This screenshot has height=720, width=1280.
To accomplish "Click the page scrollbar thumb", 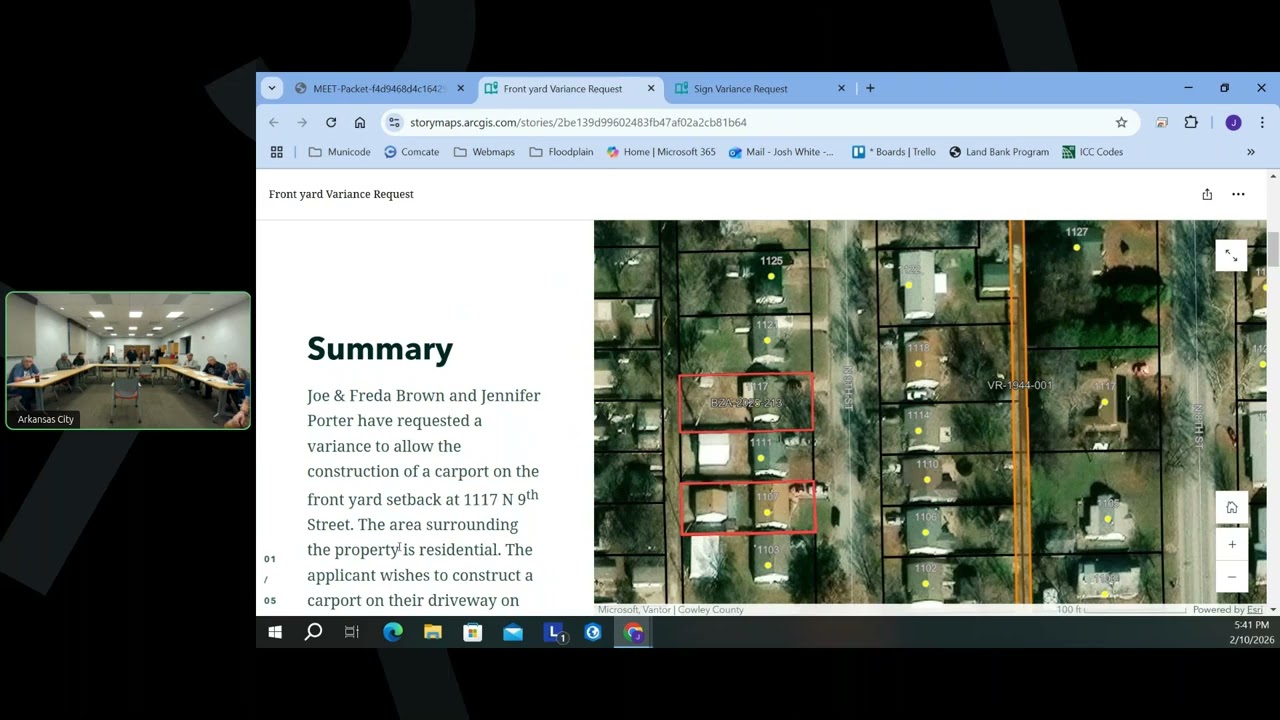I will (1272, 248).
